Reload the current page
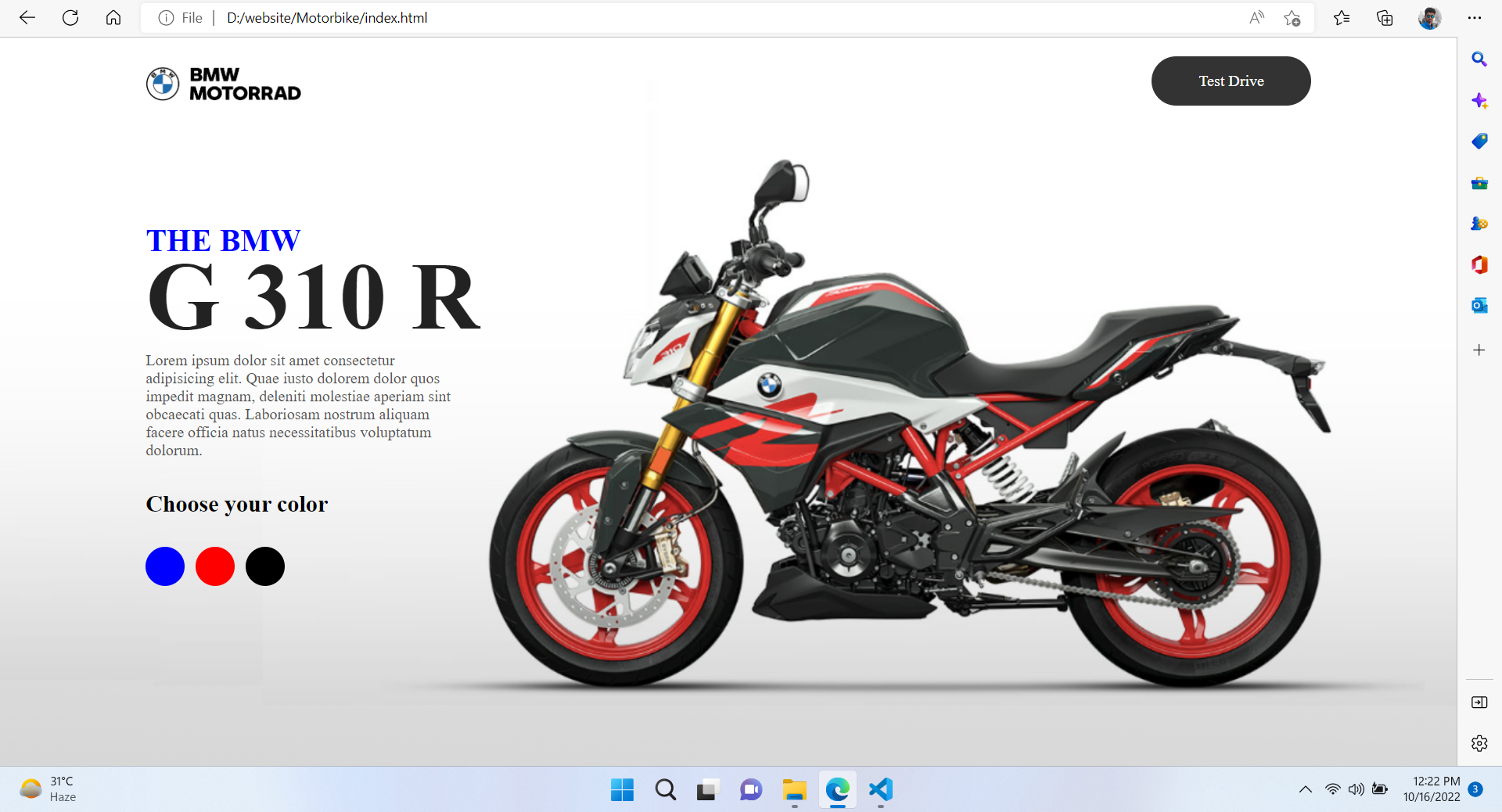Image resolution: width=1502 pixels, height=812 pixels. 70,17
